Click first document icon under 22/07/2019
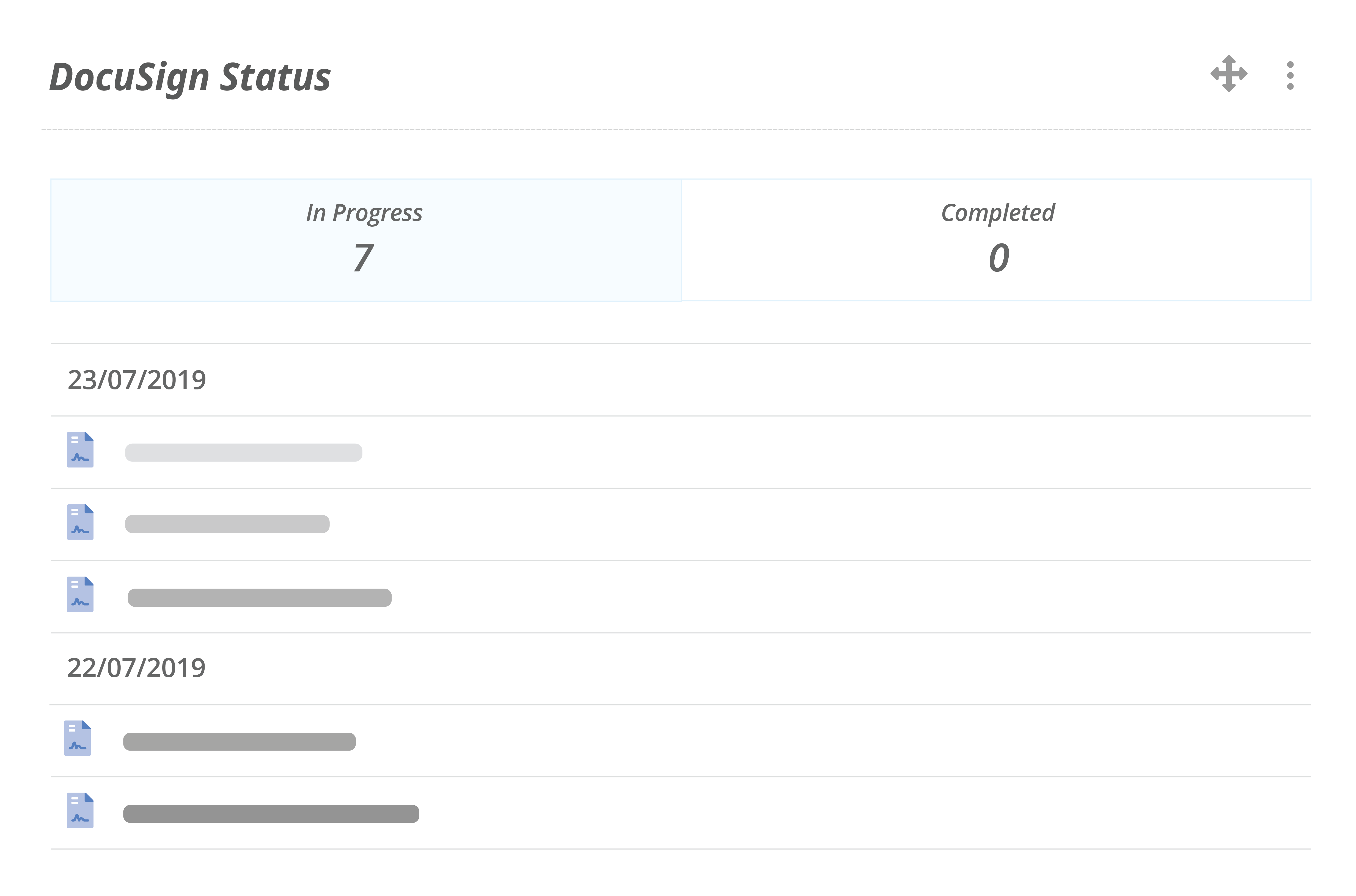The width and height of the screenshot is (1356, 896). click(x=78, y=738)
